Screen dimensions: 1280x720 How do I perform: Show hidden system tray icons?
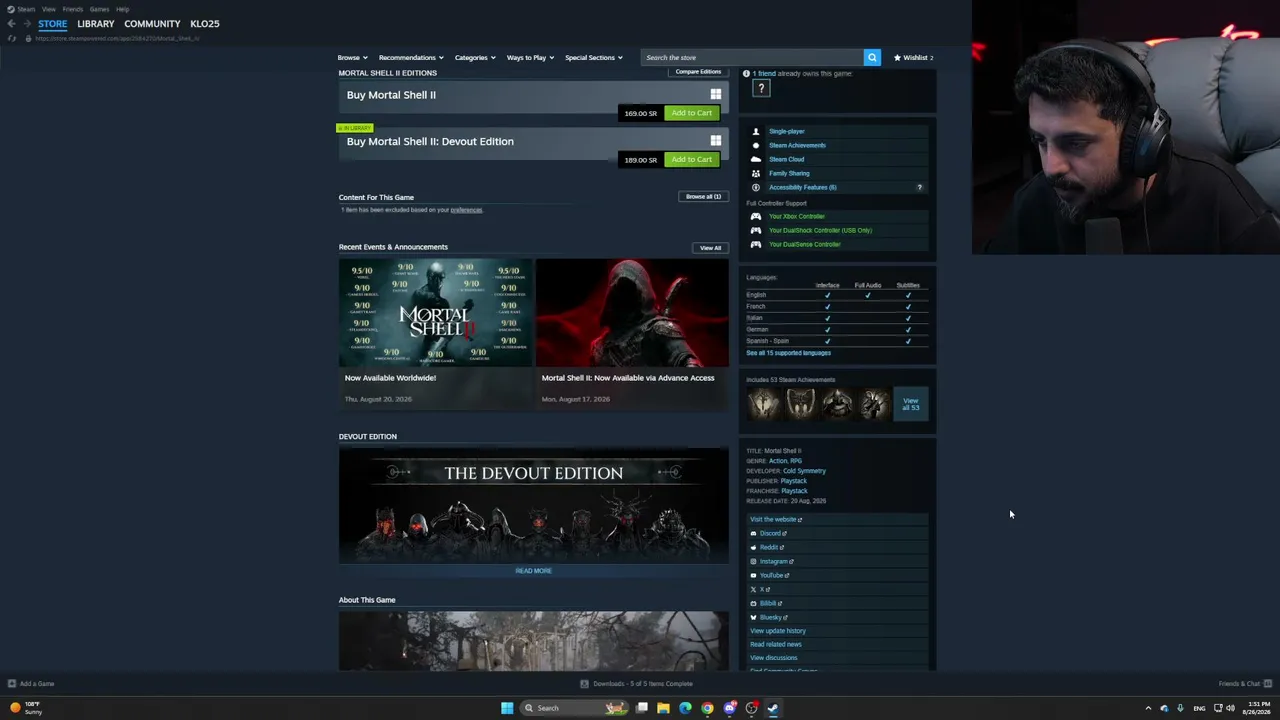click(x=1148, y=708)
